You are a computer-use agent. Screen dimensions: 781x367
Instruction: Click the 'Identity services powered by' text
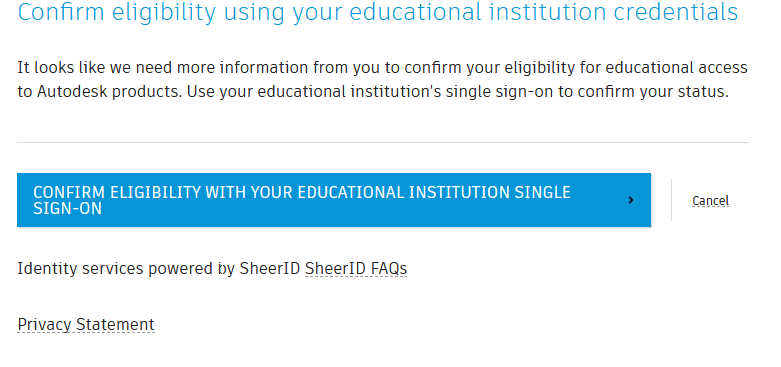(x=126, y=269)
